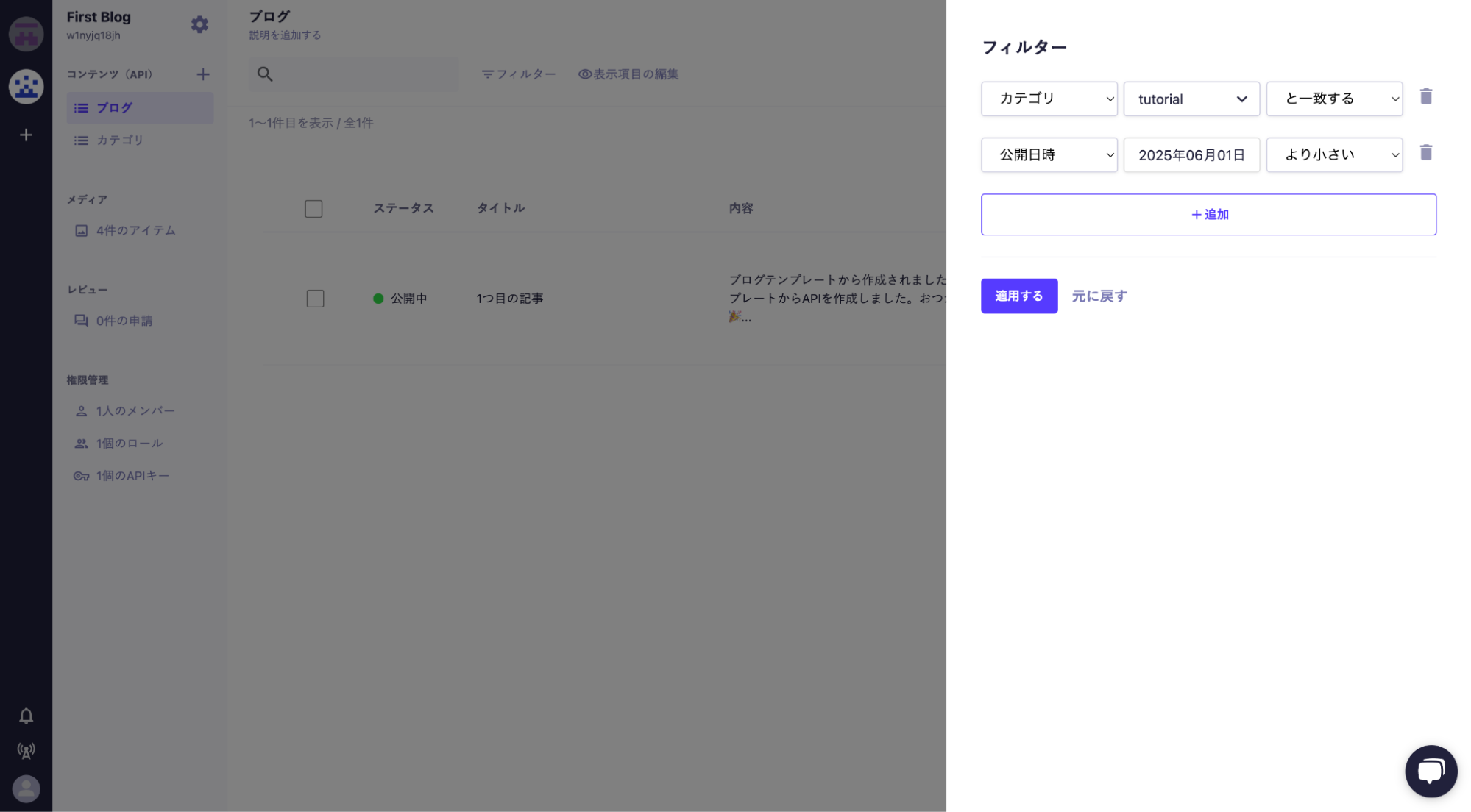Open the カテゴリ field dropdown
This screenshot has width=1471, height=812.
(x=1049, y=99)
